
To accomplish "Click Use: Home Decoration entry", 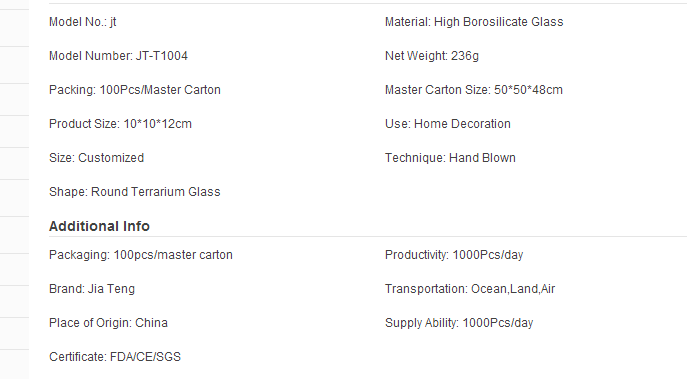I will (448, 124).
